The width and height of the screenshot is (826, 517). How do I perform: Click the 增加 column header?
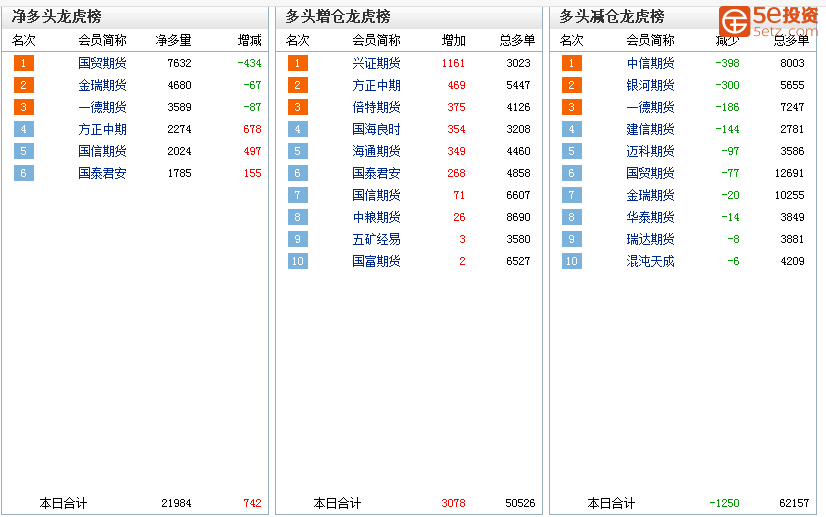coord(453,40)
